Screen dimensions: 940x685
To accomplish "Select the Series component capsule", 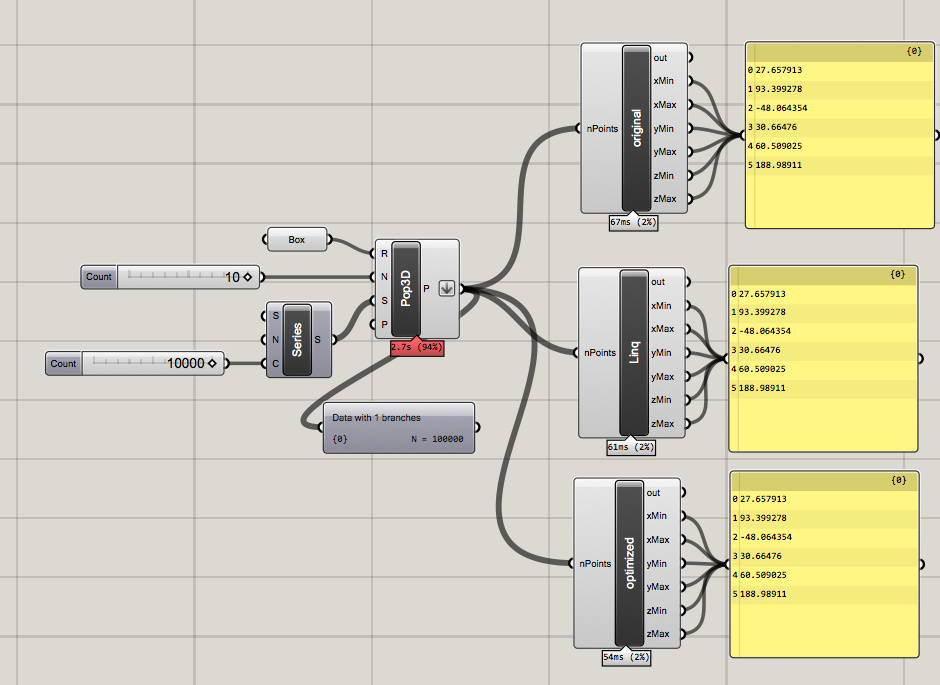I will coord(297,340).
